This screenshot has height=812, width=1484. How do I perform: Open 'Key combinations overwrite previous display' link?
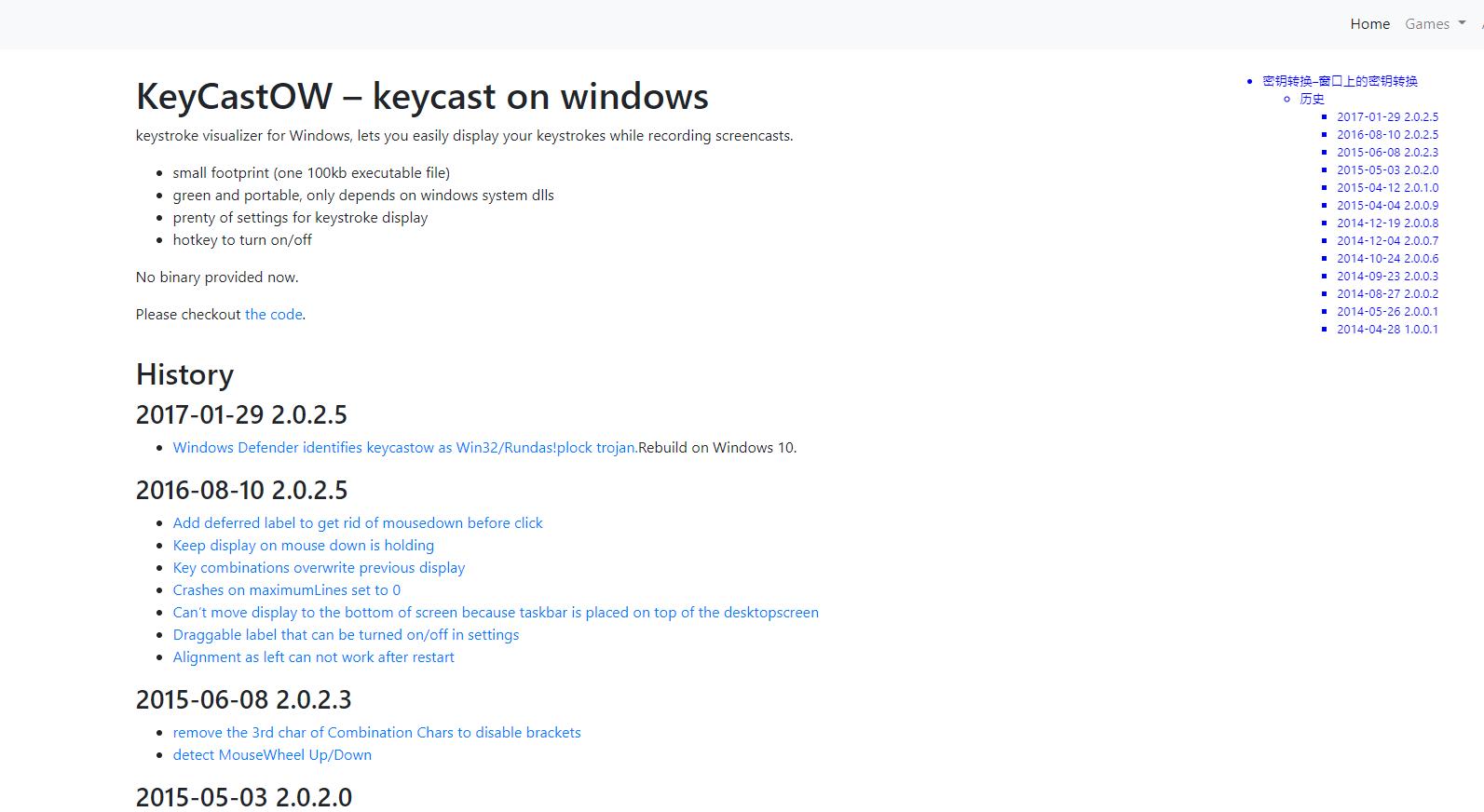click(319, 568)
